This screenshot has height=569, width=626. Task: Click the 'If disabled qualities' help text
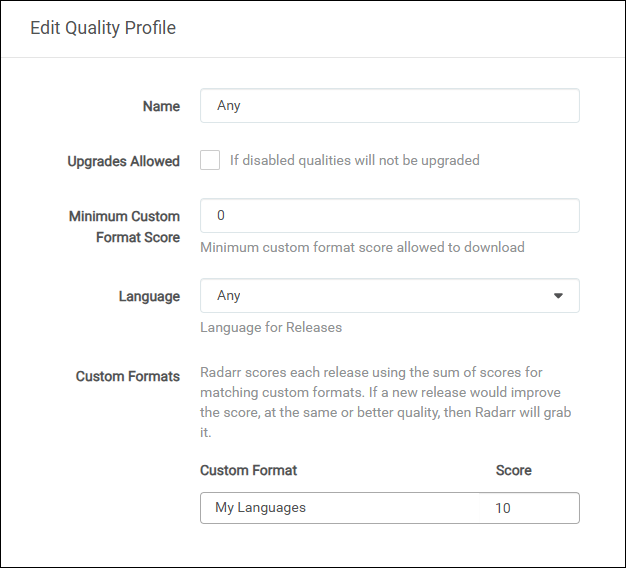354,160
